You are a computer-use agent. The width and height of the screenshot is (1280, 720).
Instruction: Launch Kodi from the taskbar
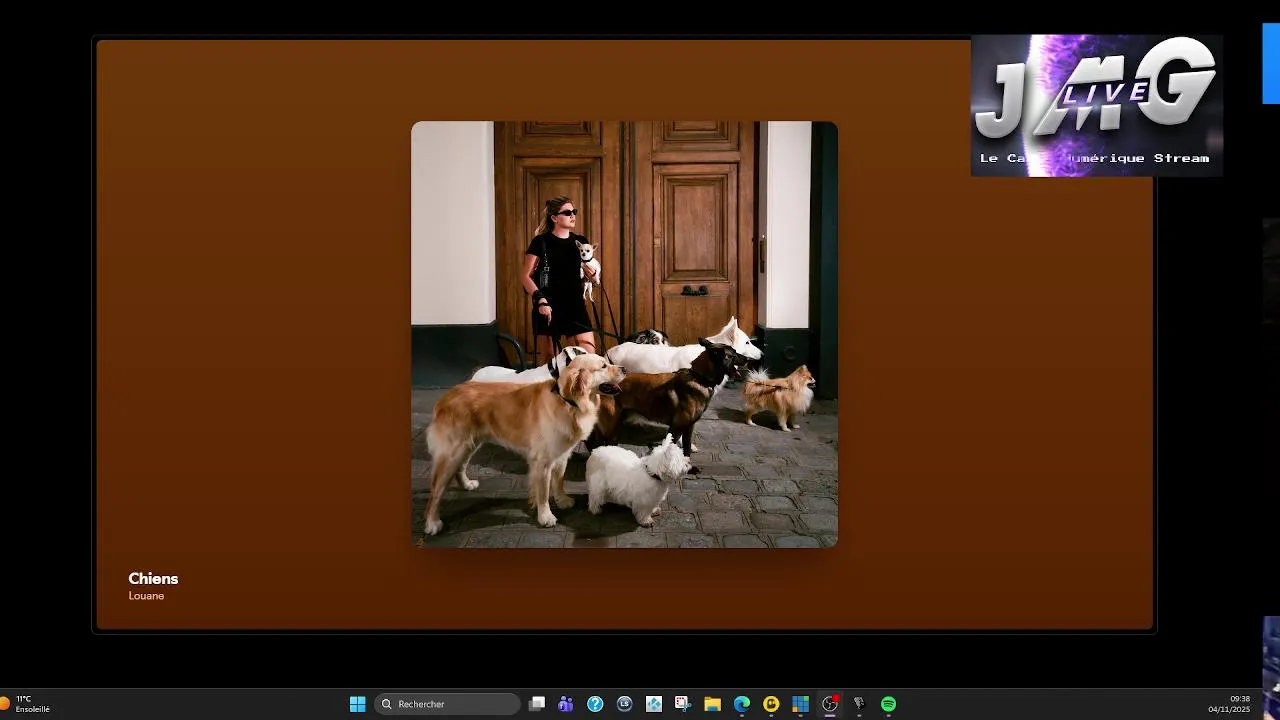point(654,704)
